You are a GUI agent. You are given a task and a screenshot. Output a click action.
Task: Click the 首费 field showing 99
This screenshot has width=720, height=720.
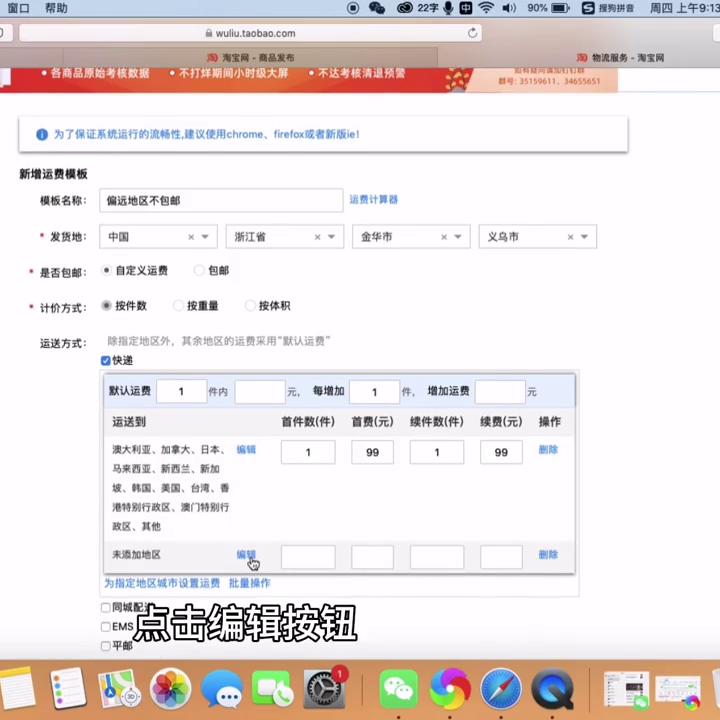tap(372, 452)
